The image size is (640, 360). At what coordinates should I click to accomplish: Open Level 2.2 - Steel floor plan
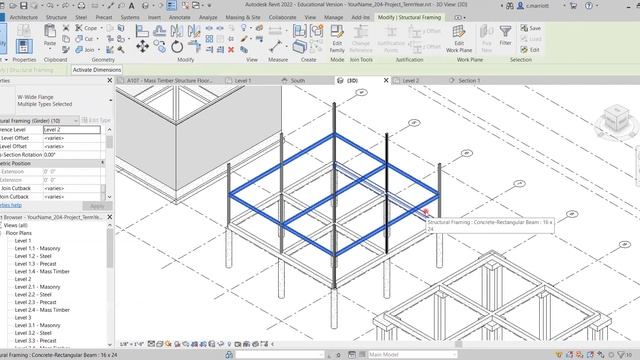pyautogui.click(x=33, y=295)
